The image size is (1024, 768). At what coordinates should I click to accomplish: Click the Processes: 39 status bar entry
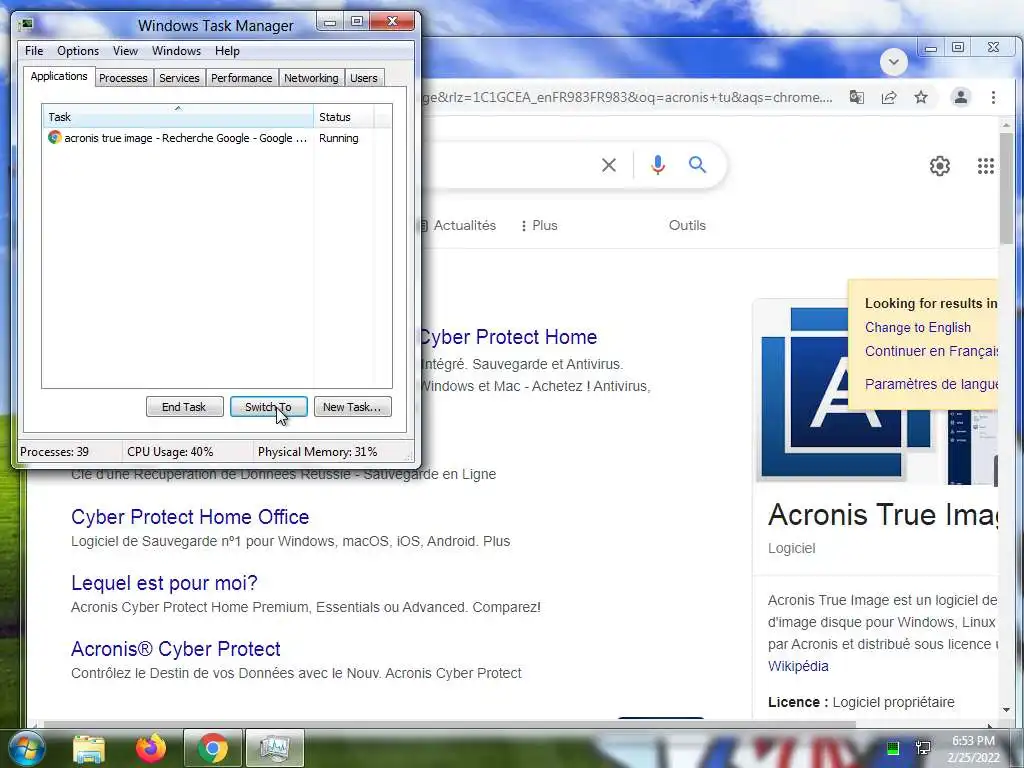tap(55, 451)
